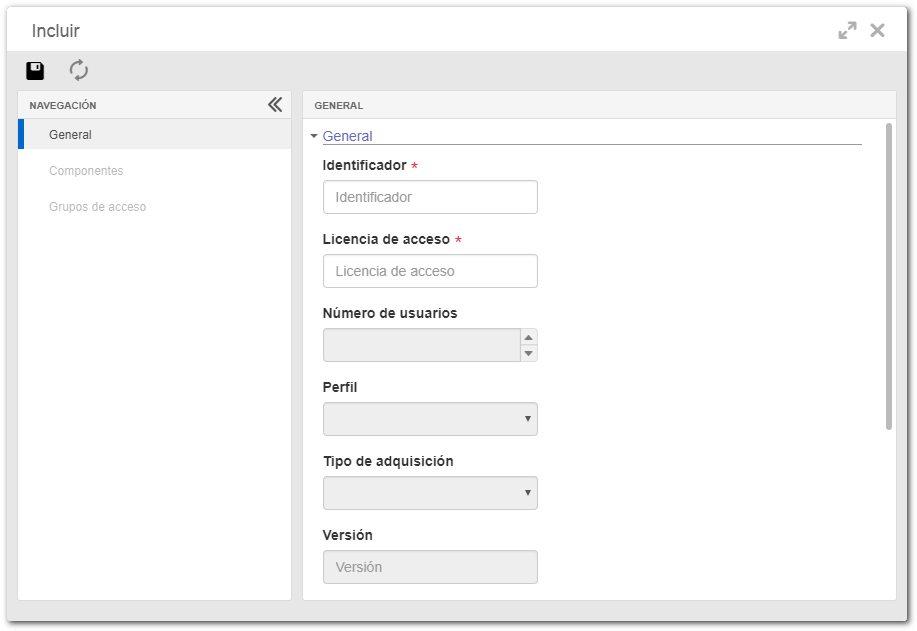The height and width of the screenshot is (631, 917).
Task: Click the Incluir dialog title
Action: pos(56,30)
